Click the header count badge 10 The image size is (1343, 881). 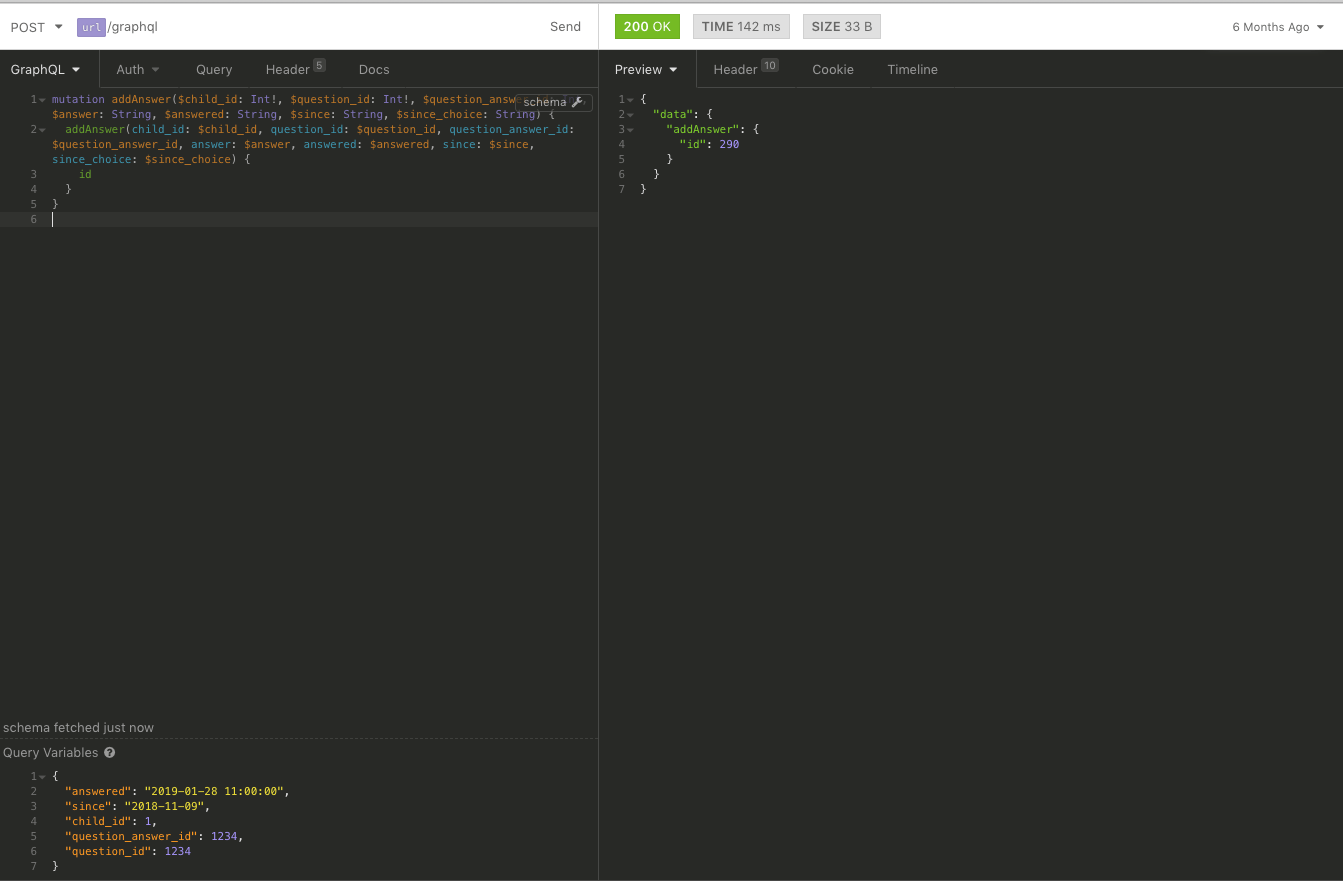pos(769,65)
